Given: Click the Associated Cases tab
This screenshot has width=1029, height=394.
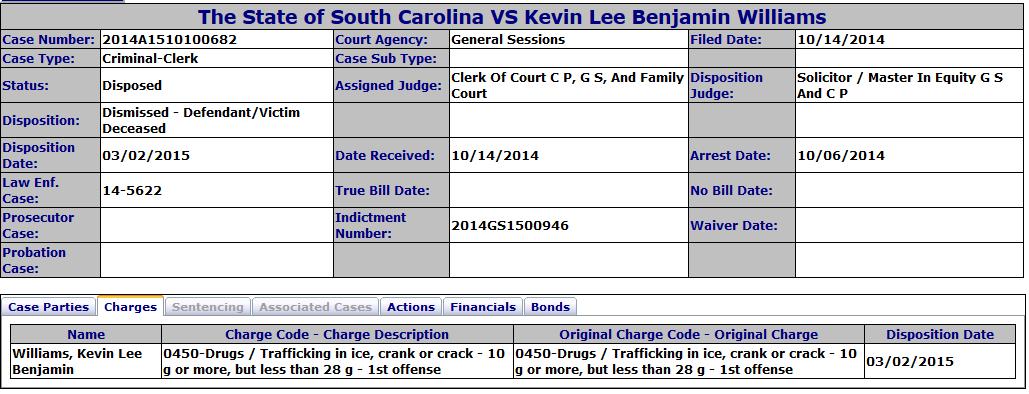Looking at the screenshot, I should (315, 307).
